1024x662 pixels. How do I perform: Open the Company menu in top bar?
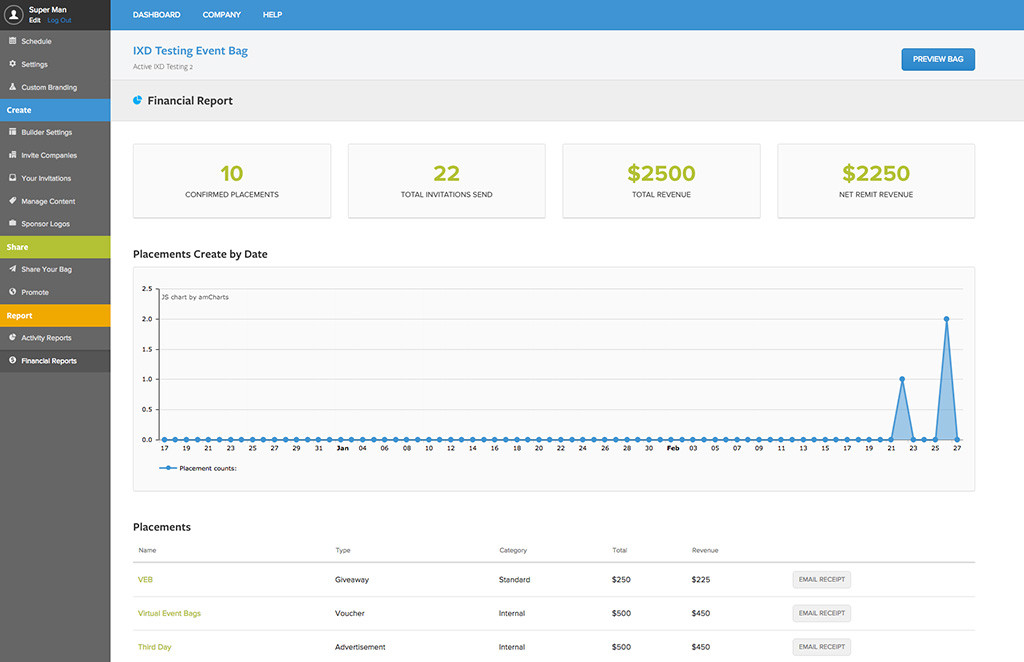pyautogui.click(x=221, y=14)
